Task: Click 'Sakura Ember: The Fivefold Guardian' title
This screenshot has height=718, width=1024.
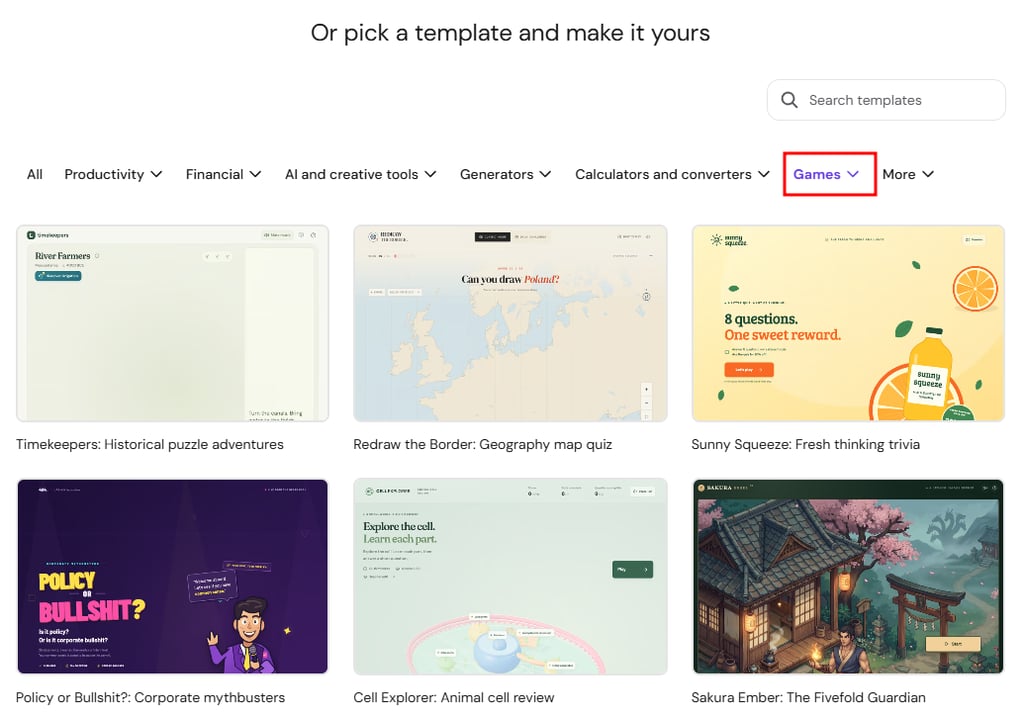Action: [x=808, y=697]
